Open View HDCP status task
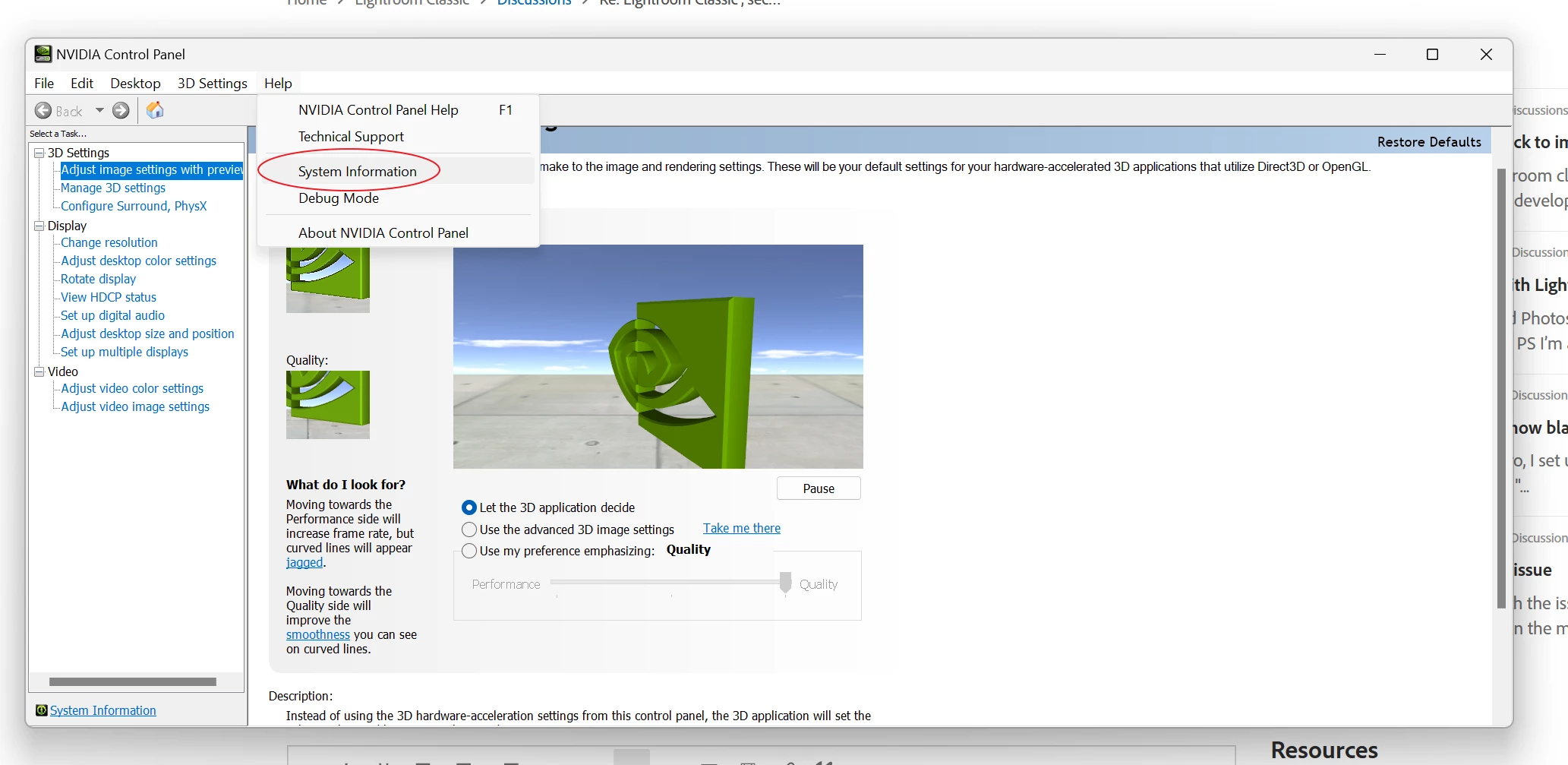The height and width of the screenshot is (765, 1568). pos(109,297)
